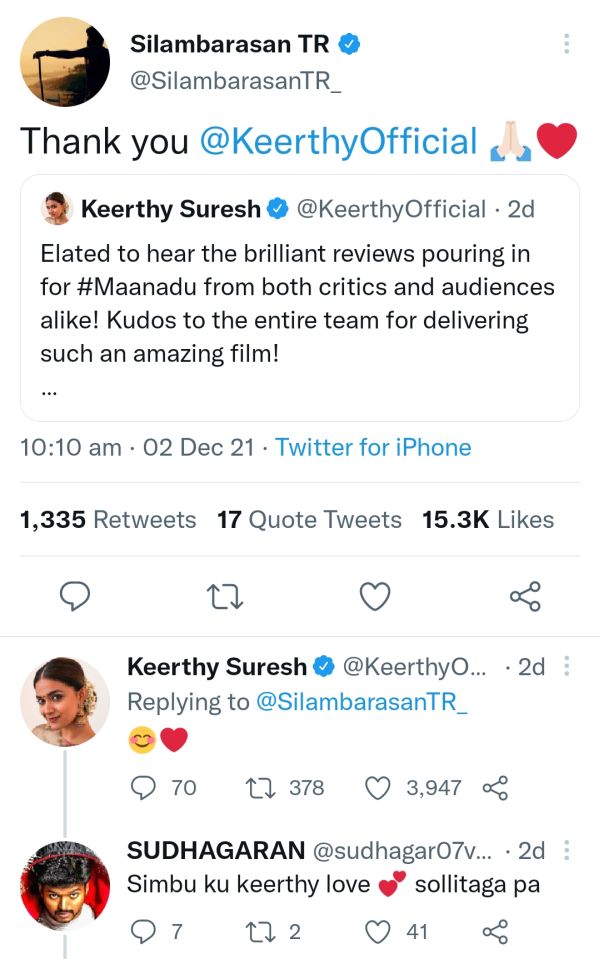Viewport: 600px width, 959px height.
Task: Share Keerthy Suresh's reply
Action: pyautogui.click(x=495, y=788)
